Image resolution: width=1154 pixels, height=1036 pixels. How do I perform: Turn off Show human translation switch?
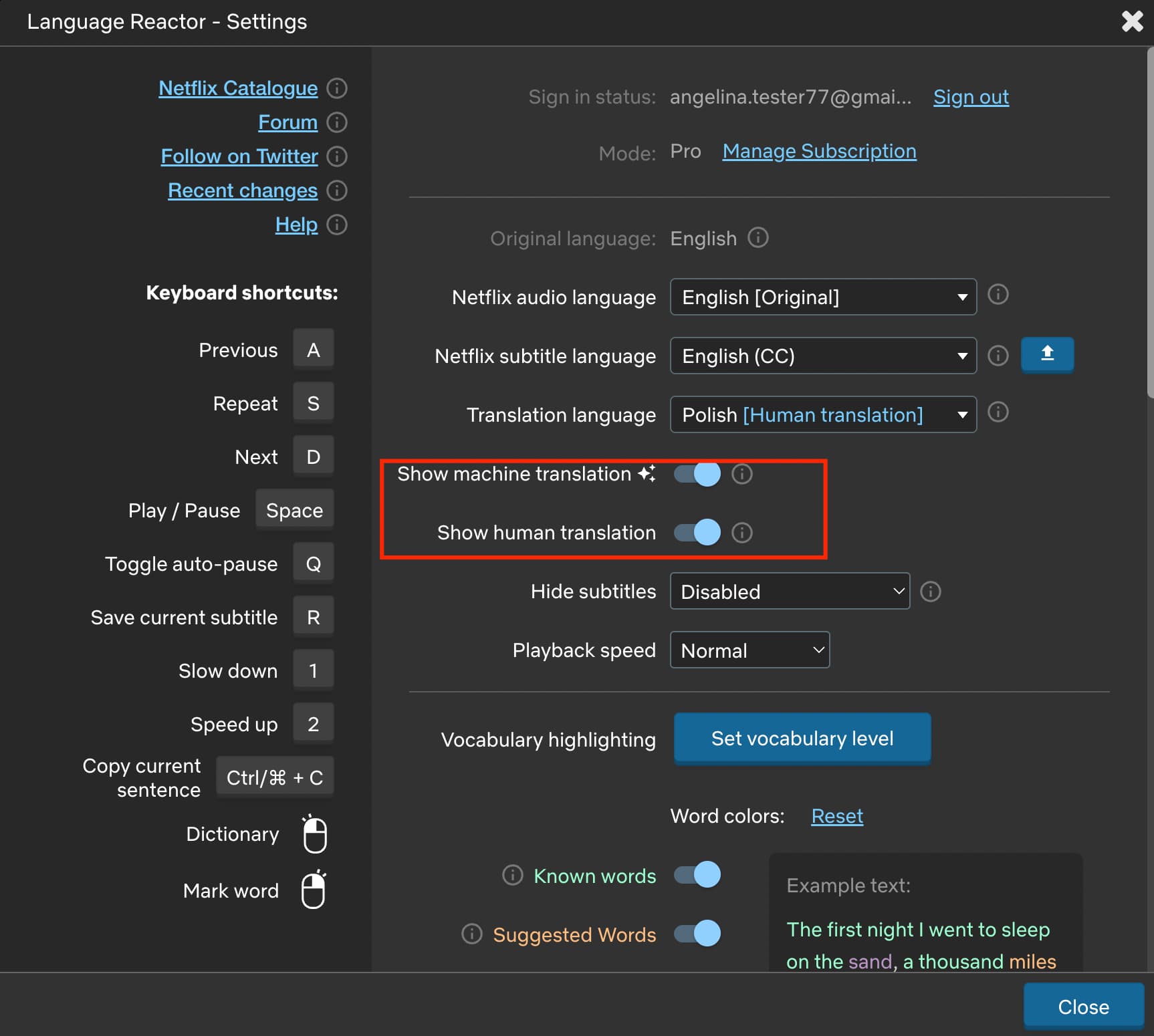click(697, 533)
